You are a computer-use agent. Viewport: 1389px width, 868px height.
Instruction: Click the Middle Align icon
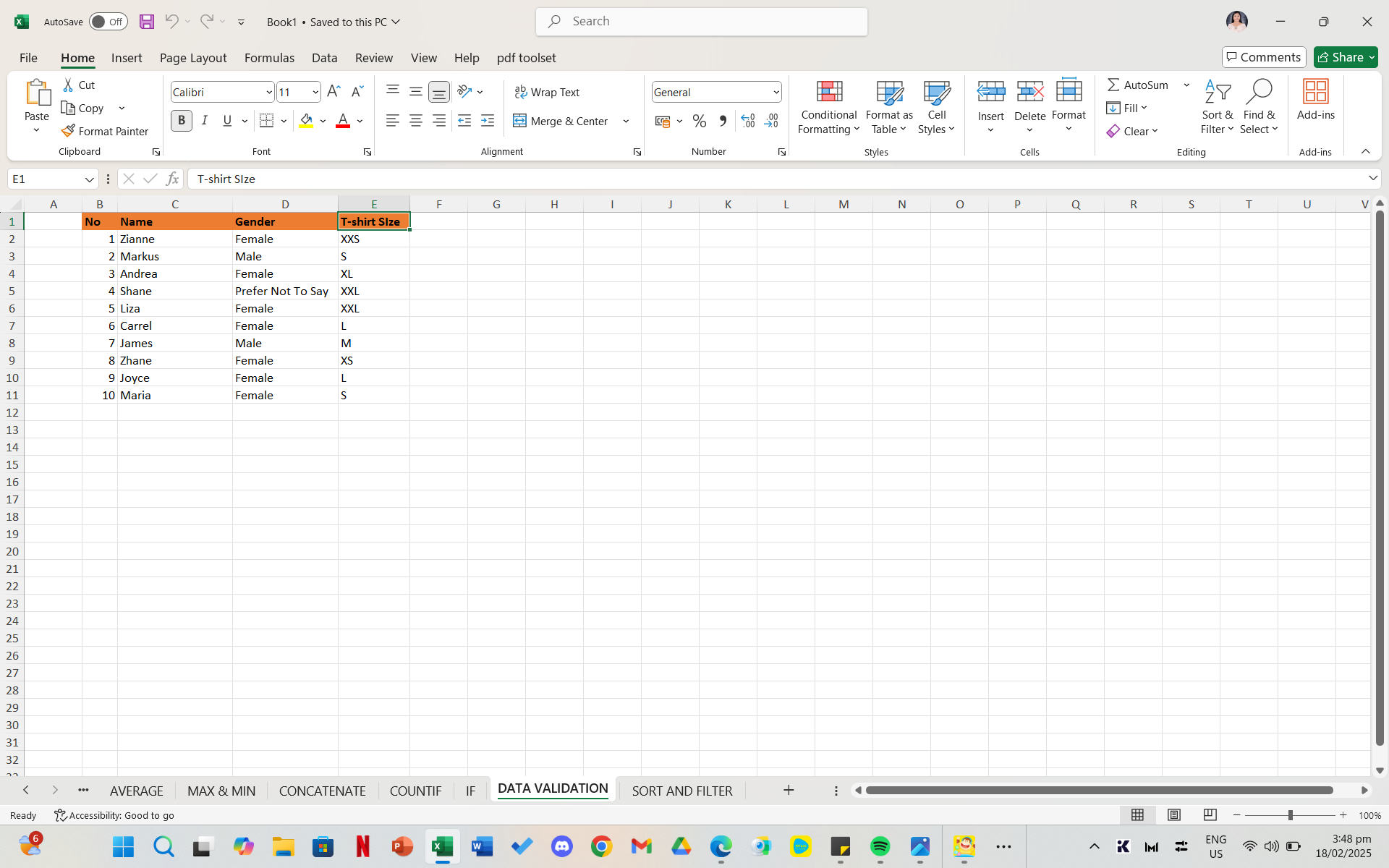pos(416,91)
